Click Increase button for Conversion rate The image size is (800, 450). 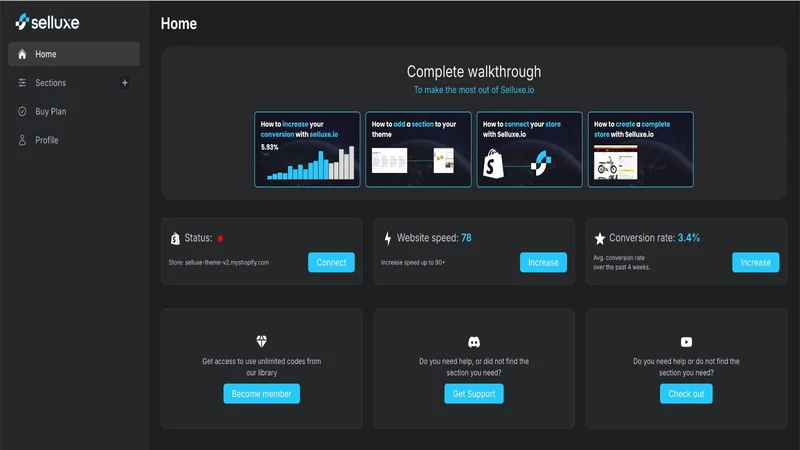[x=756, y=262]
